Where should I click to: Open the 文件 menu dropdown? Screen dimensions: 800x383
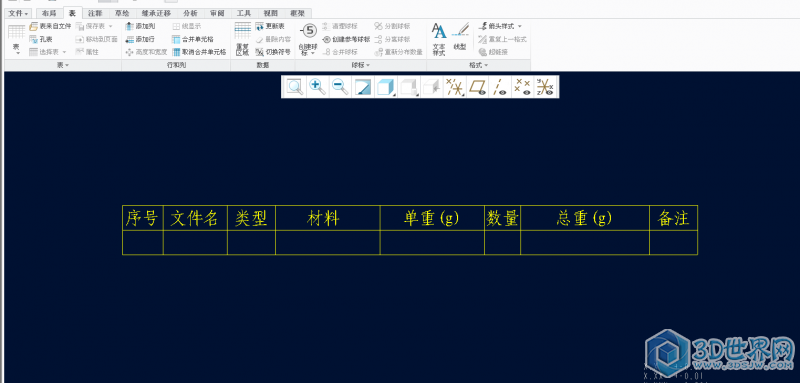pyautogui.click(x=18, y=13)
